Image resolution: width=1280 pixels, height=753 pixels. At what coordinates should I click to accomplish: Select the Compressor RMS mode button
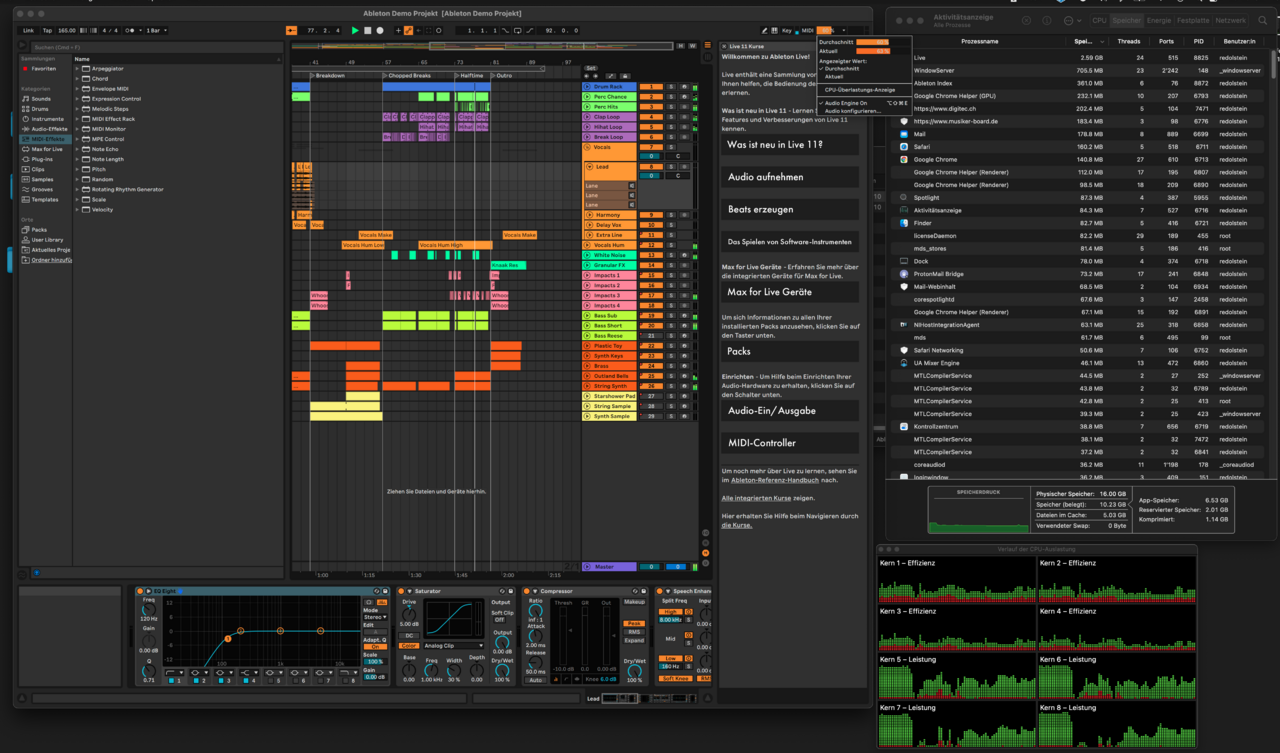(x=634, y=632)
